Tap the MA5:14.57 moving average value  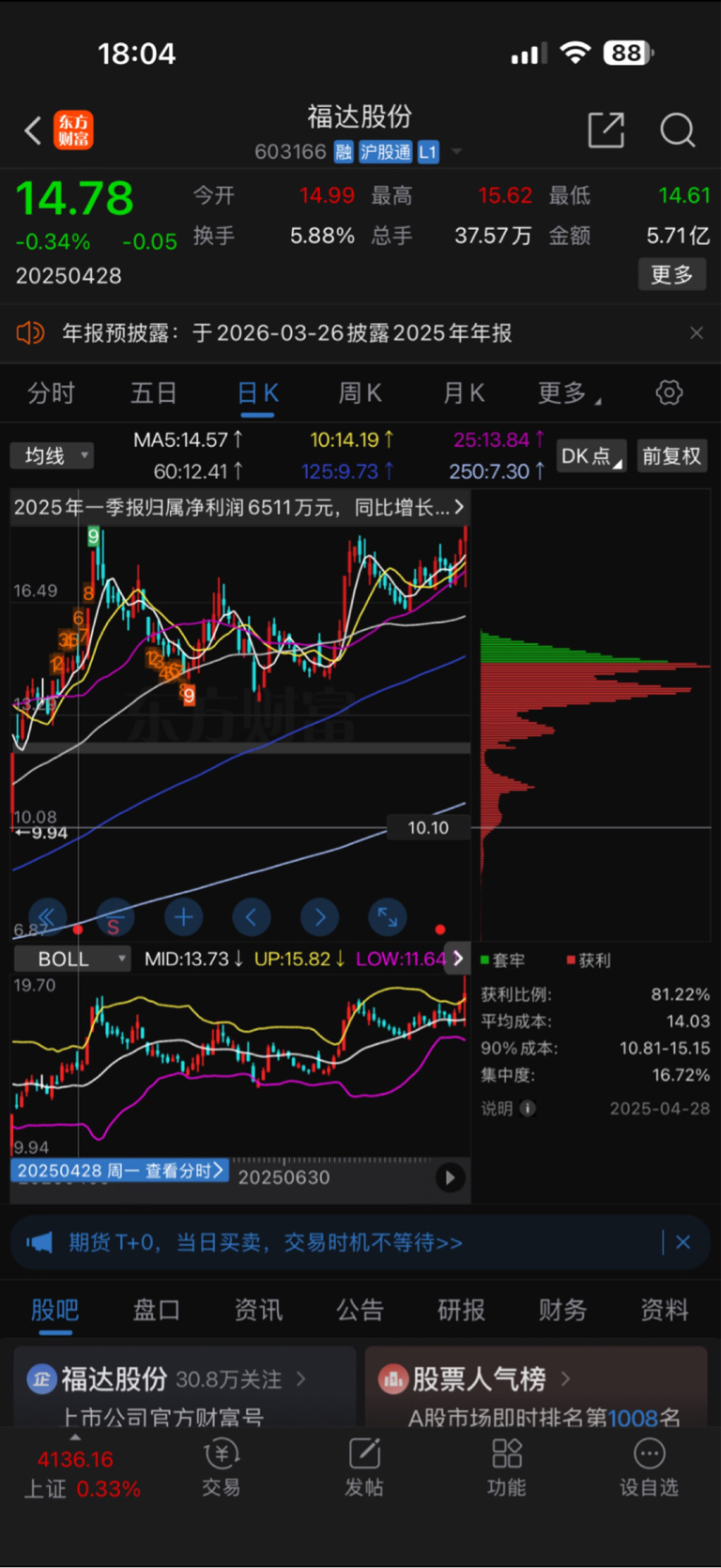click(x=188, y=439)
